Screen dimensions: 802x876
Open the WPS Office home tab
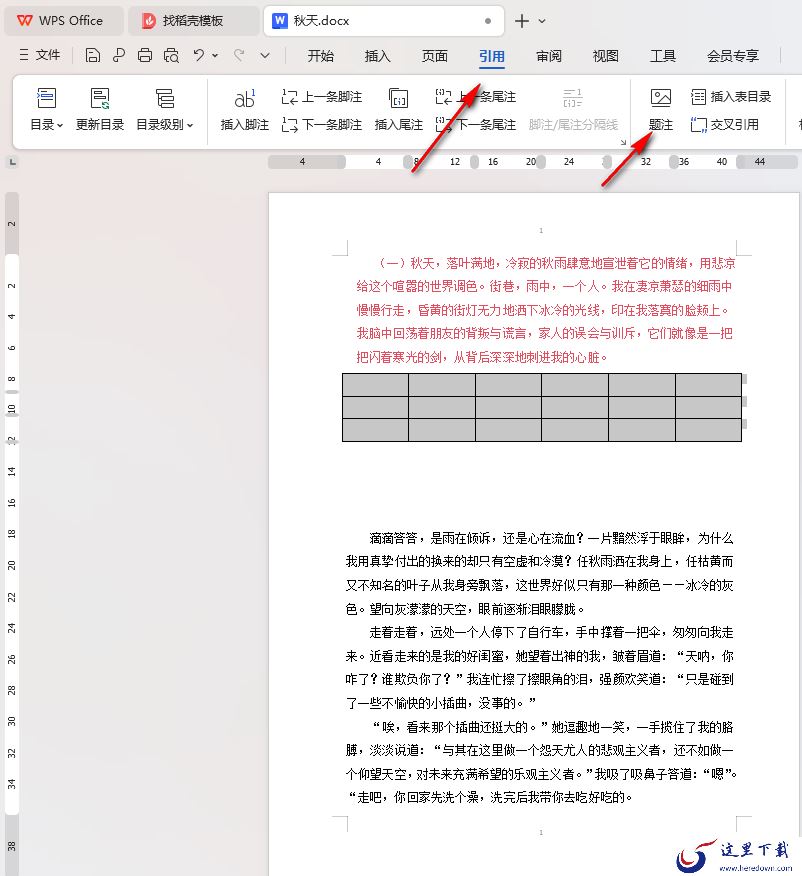63,21
